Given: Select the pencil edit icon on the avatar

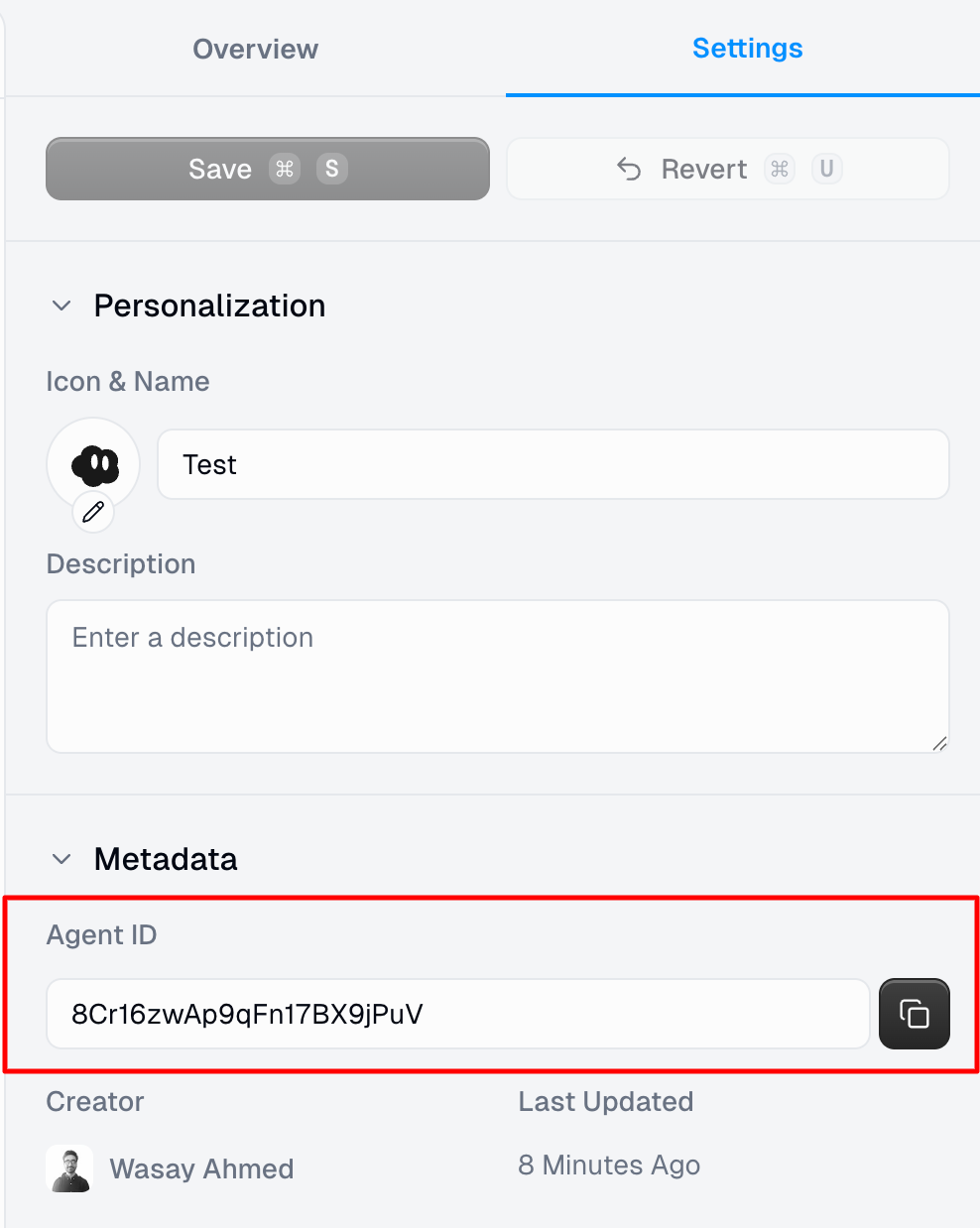Looking at the screenshot, I should click(x=93, y=513).
